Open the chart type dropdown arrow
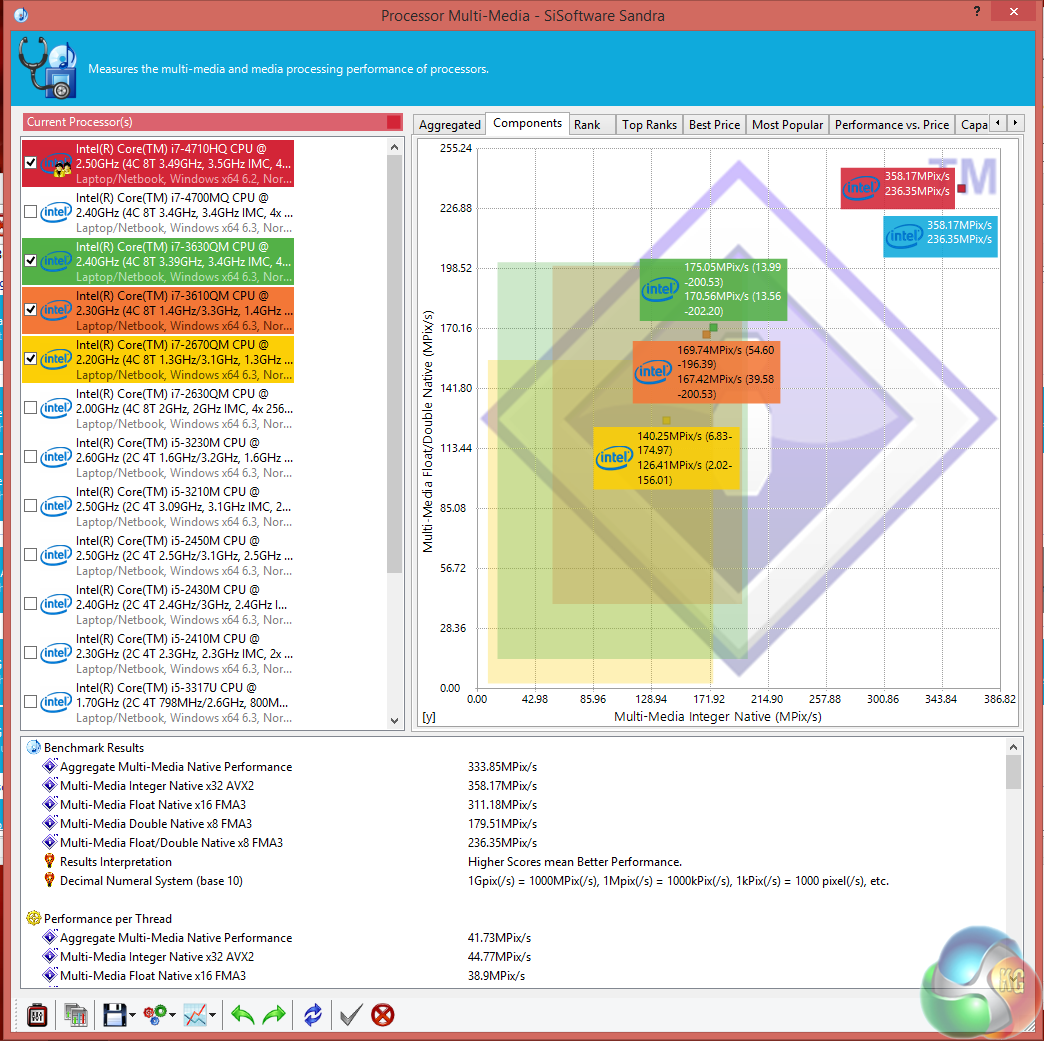This screenshot has width=1044, height=1041. pyautogui.click(x=212, y=1016)
